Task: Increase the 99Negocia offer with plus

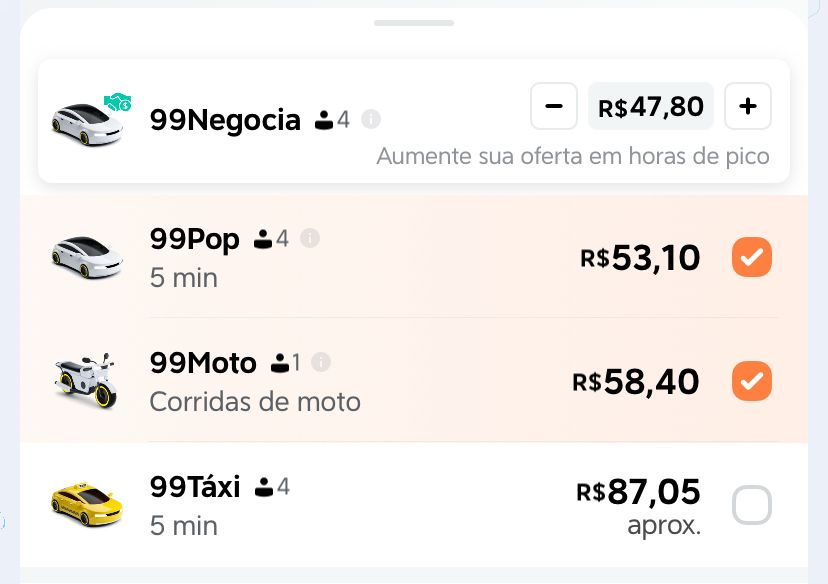Action: (x=748, y=106)
